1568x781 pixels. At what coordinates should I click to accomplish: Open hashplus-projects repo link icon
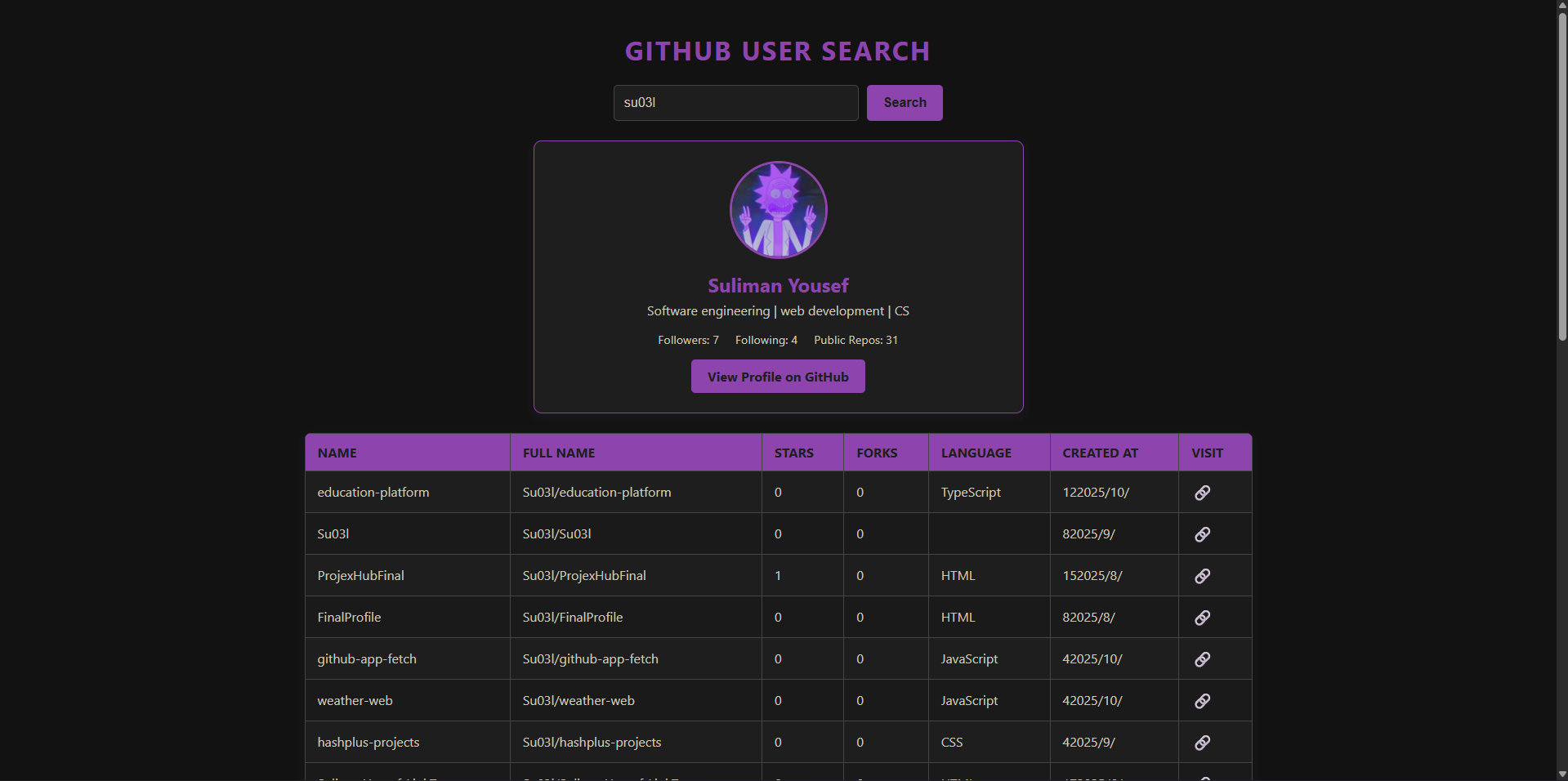(1202, 743)
